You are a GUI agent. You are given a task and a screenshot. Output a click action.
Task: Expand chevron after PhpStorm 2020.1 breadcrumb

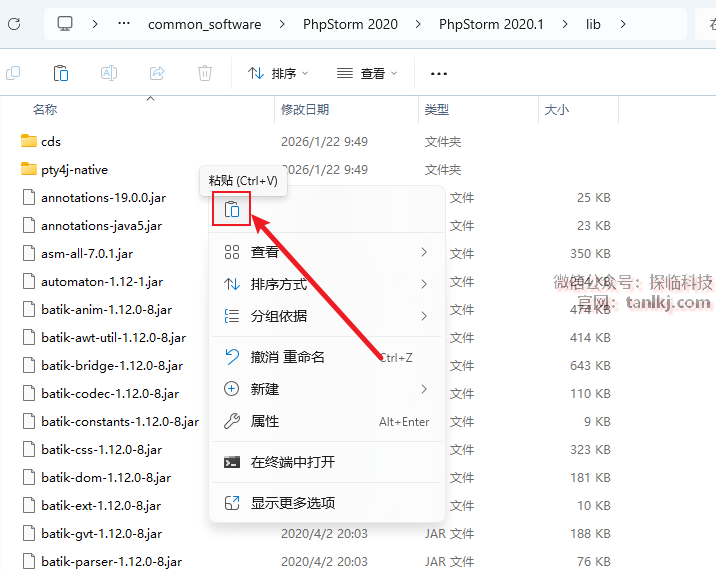point(565,24)
